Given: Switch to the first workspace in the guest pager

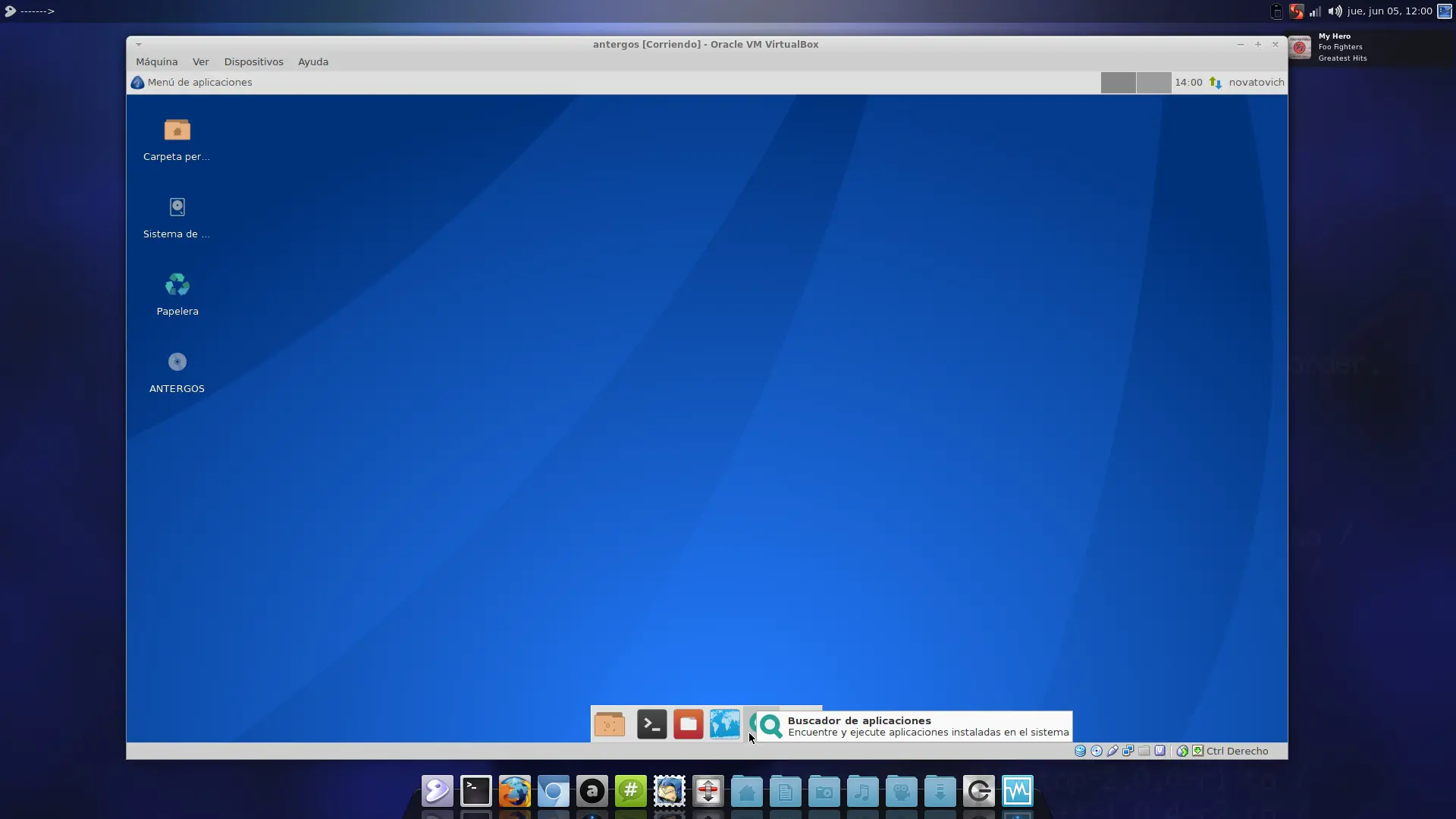Looking at the screenshot, I should tap(1118, 83).
